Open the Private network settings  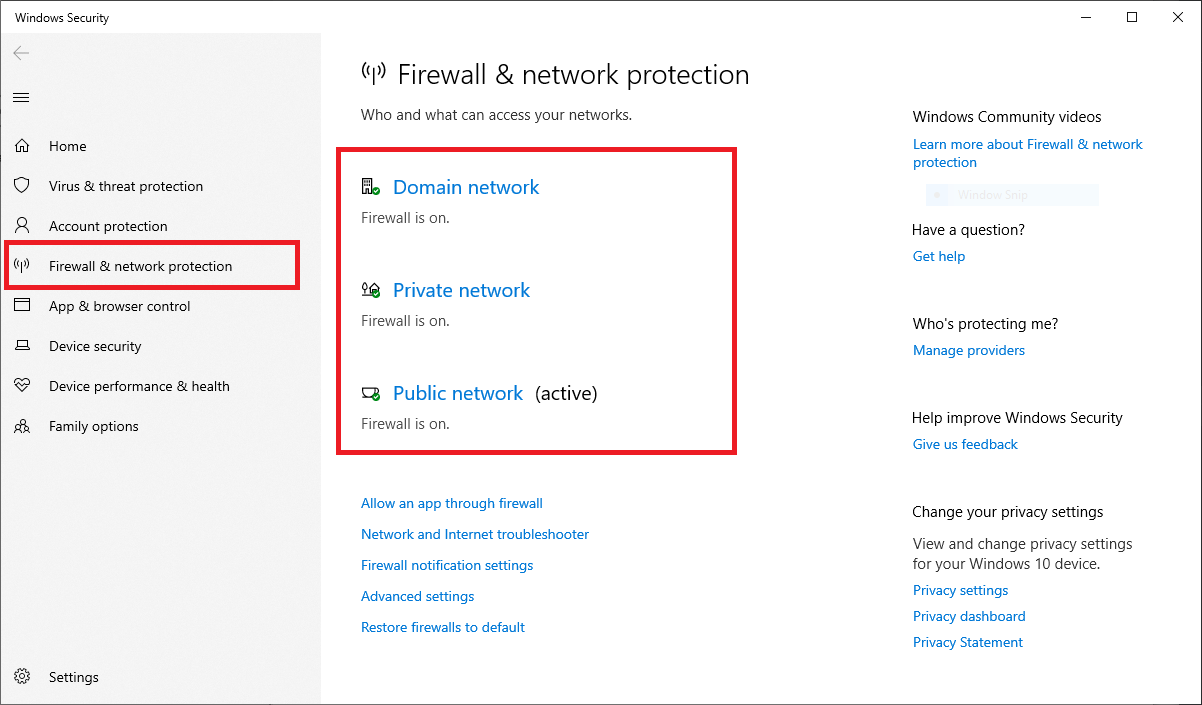pyautogui.click(x=461, y=290)
